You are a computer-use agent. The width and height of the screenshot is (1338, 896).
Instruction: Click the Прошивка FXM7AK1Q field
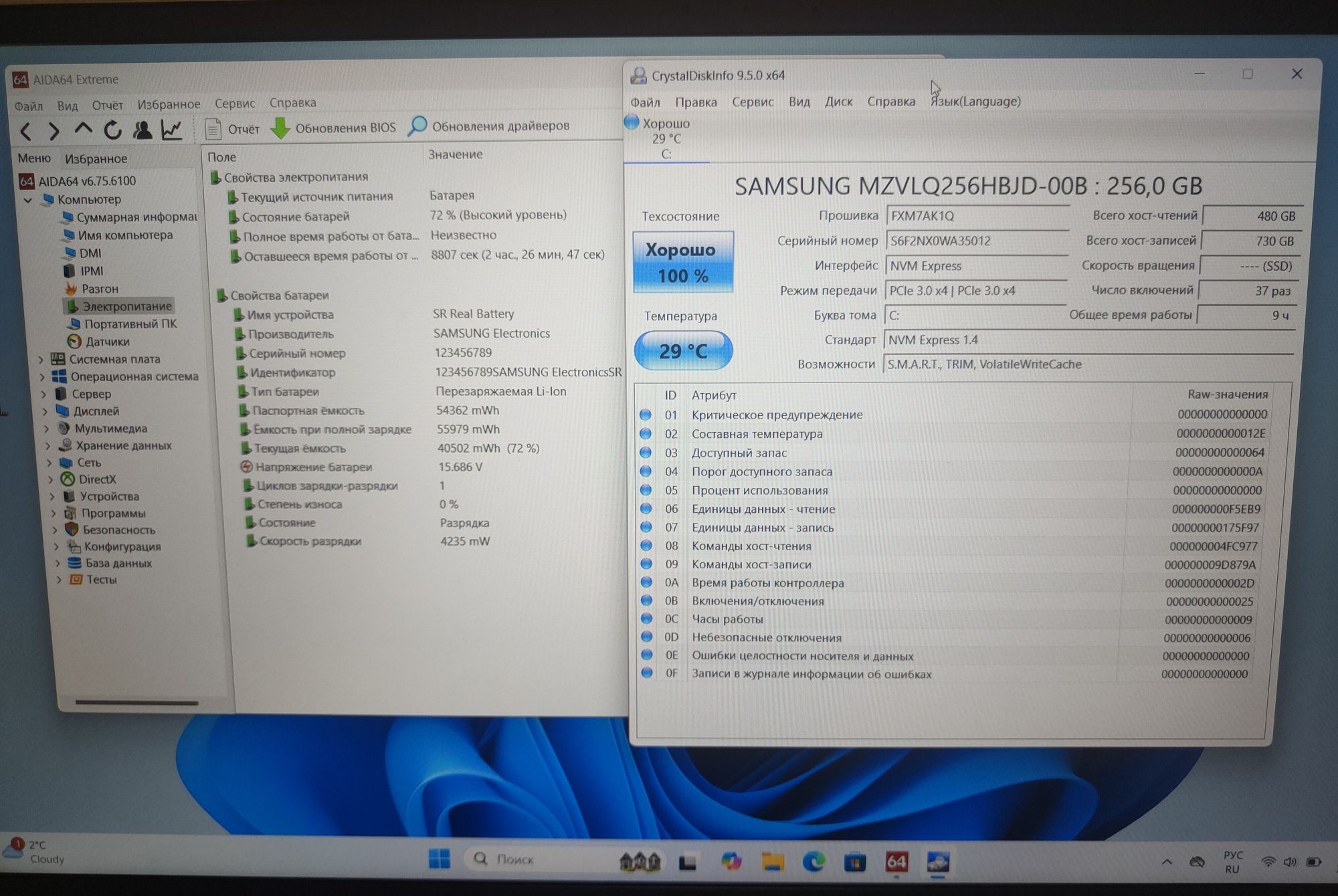pos(977,216)
